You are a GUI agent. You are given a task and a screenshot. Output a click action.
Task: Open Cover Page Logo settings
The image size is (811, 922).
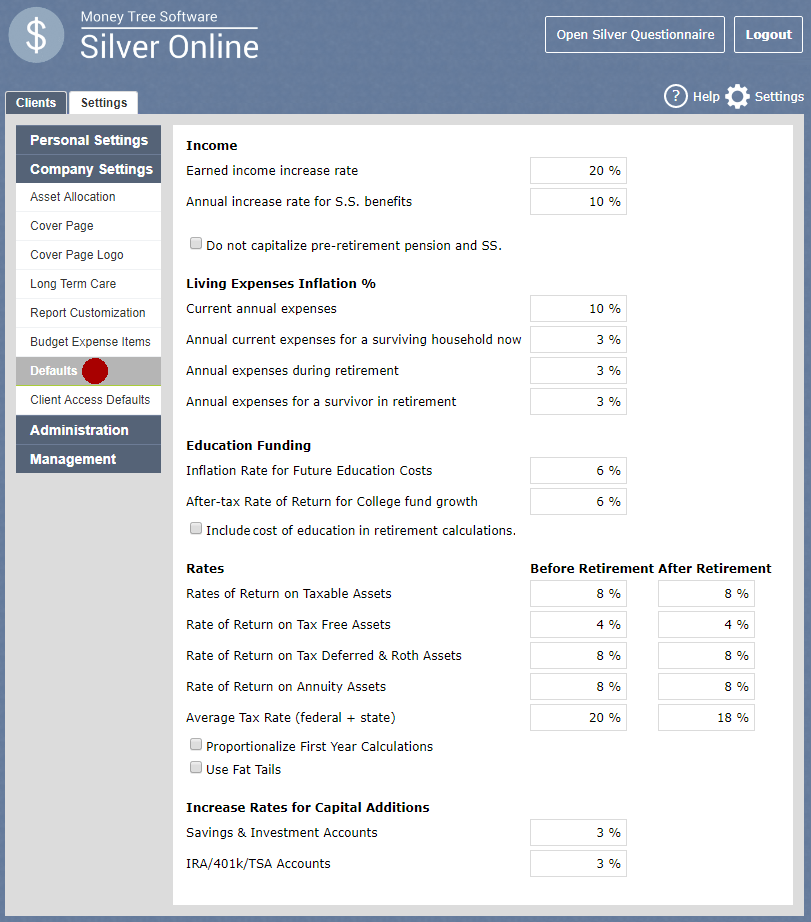tap(88, 255)
